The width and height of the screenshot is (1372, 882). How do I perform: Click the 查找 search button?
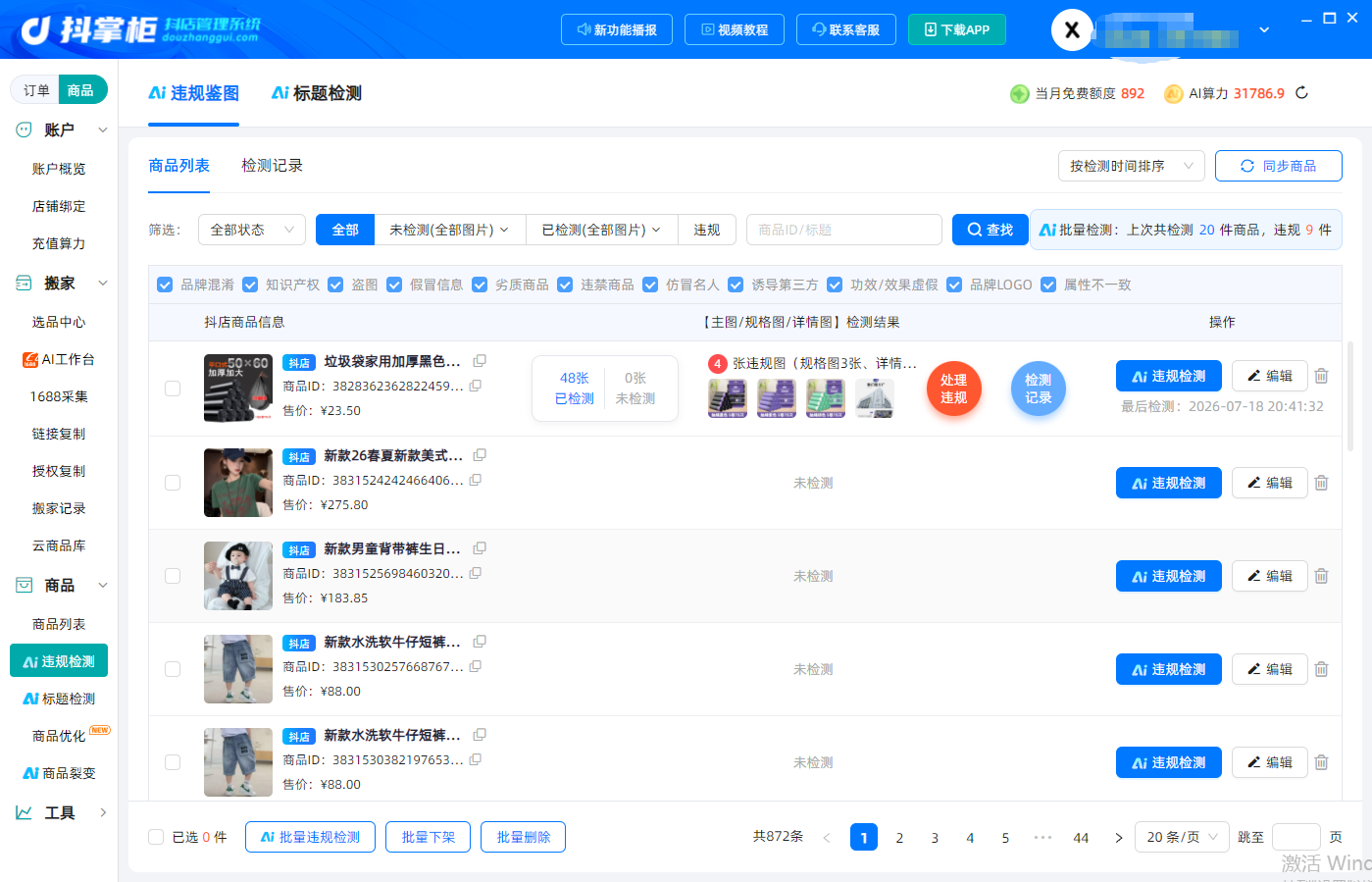pyautogui.click(x=991, y=230)
